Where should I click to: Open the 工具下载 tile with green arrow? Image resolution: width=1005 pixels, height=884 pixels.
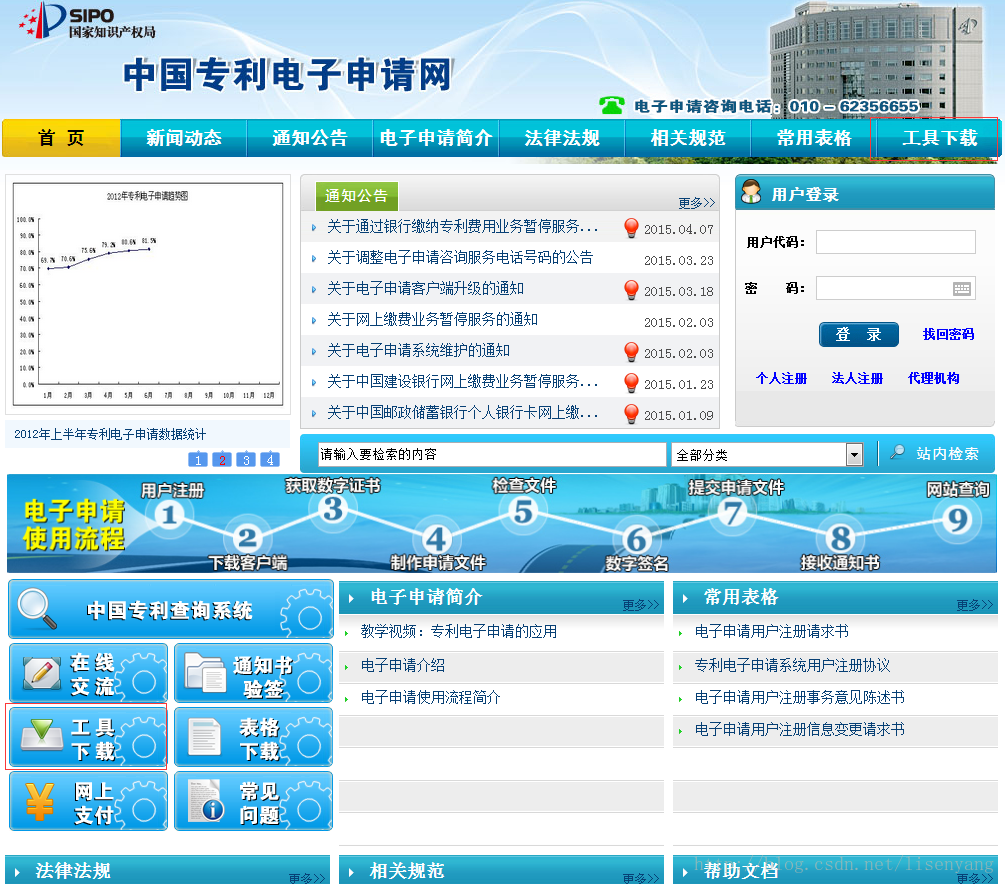[88, 737]
